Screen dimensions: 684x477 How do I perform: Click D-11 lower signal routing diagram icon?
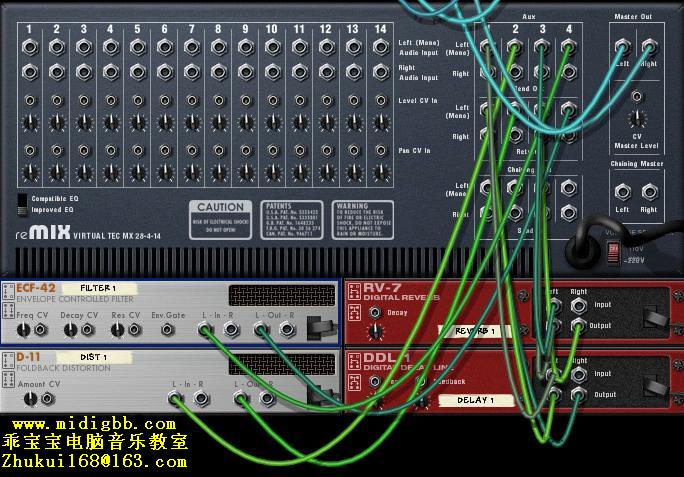click(x=8, y=380)
